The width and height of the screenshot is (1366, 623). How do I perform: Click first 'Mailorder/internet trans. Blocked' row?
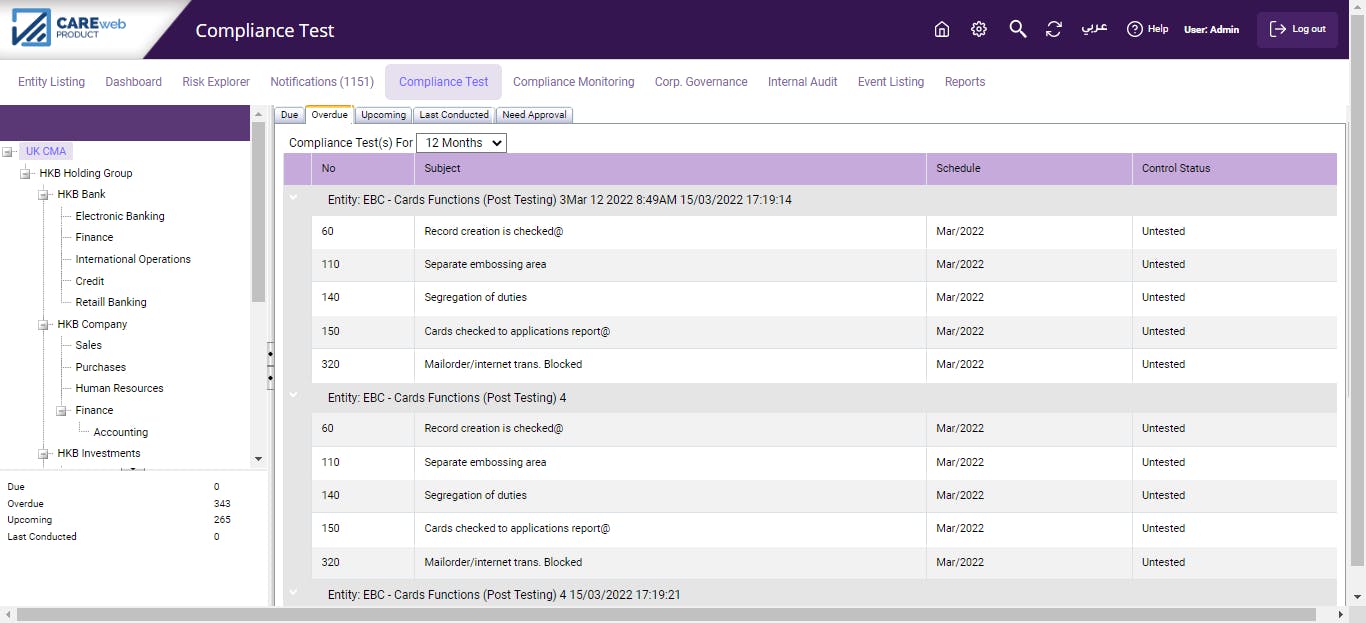[x=824, y=365]
